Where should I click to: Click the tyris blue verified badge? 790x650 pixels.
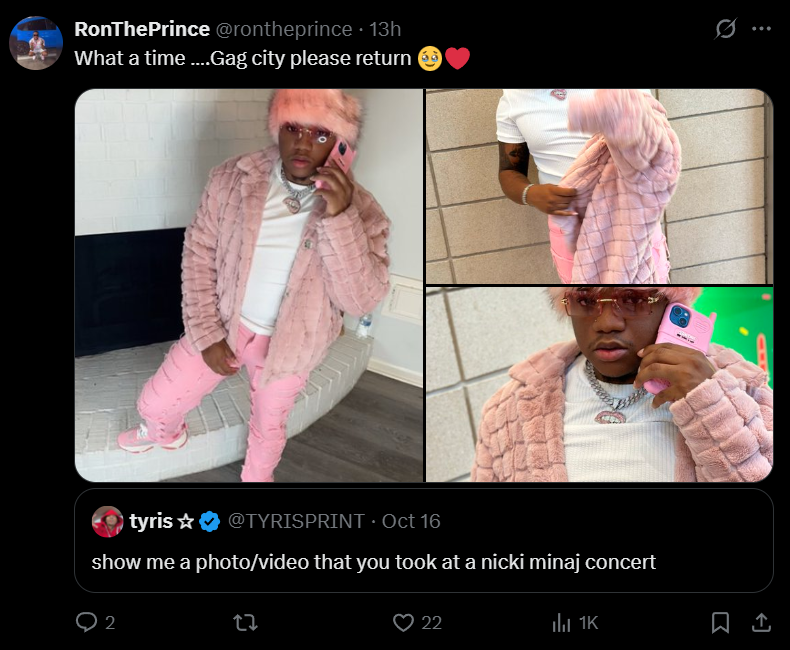click(210, 522)
